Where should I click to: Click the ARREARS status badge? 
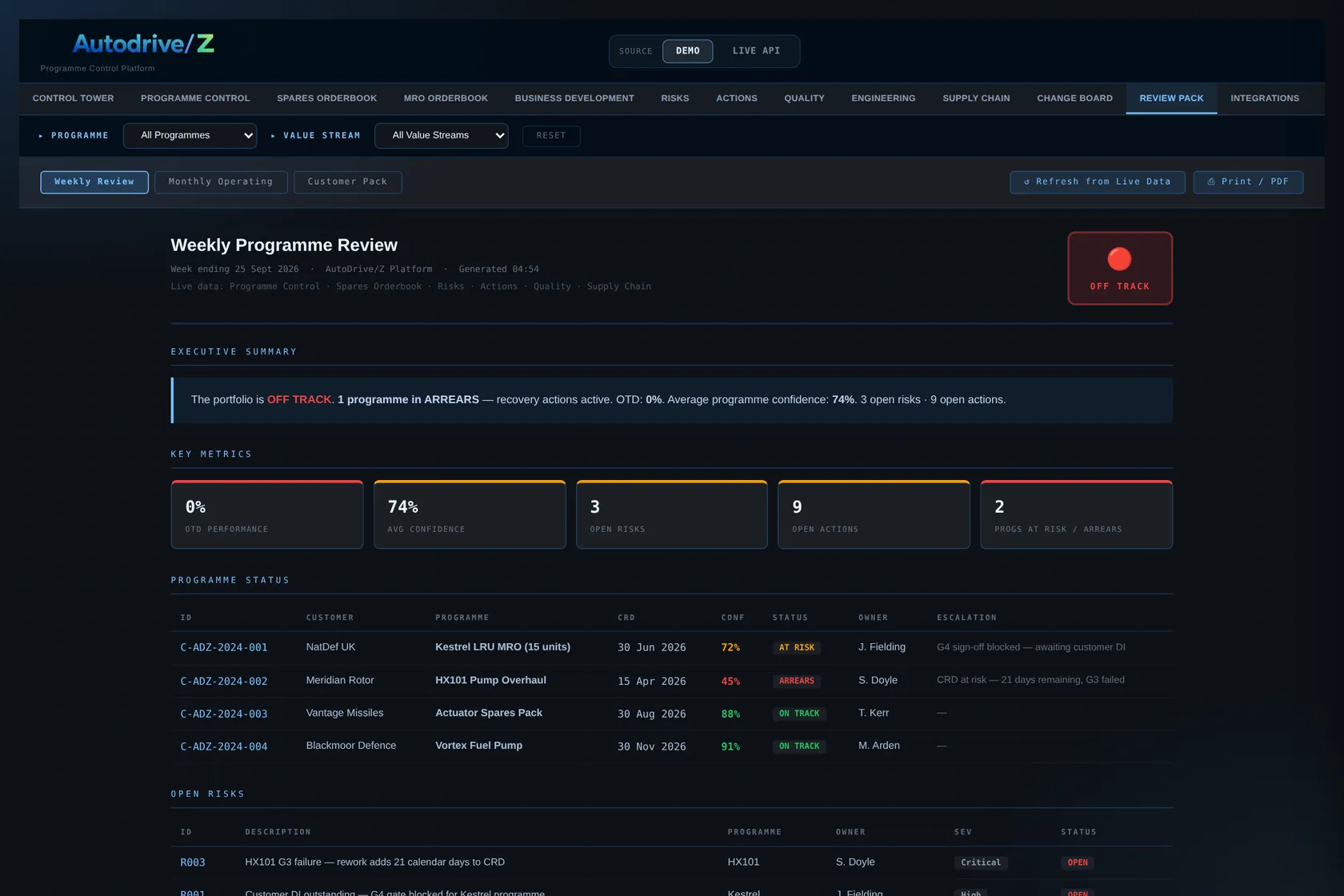pyautogui.click(x=797, y=681)
